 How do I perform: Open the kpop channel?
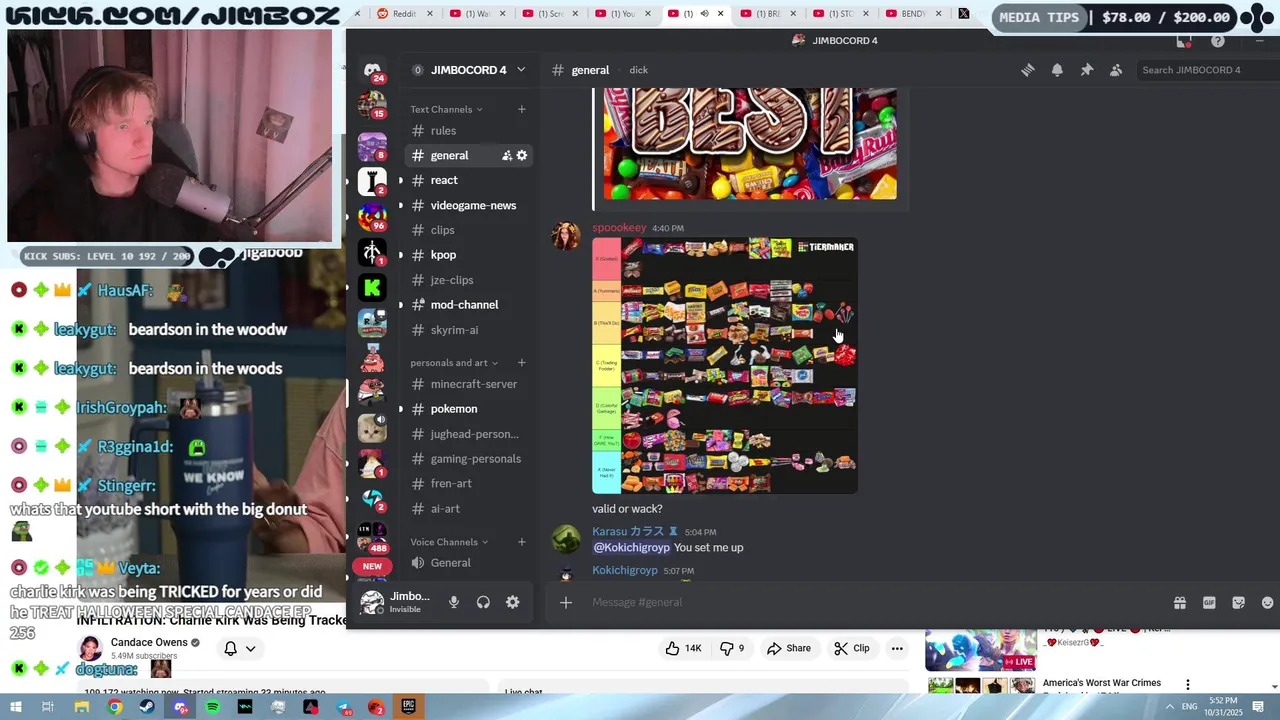[x=469, y=255]
